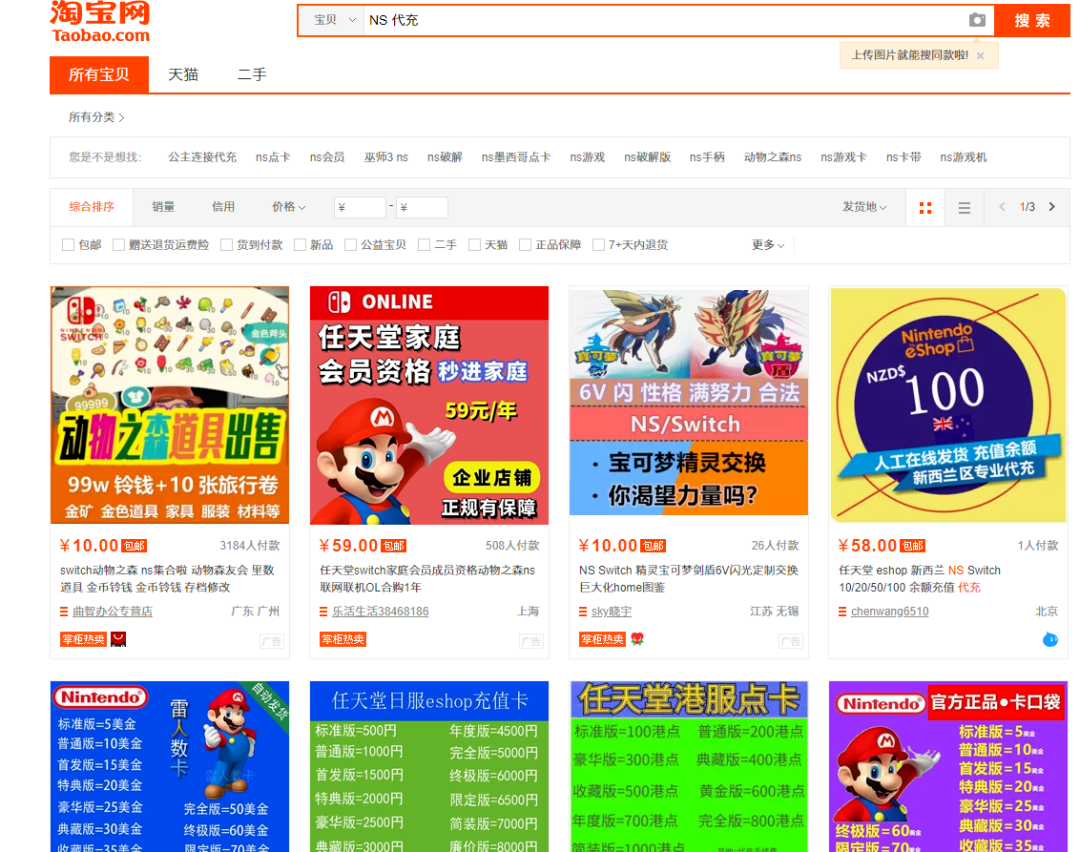The height and width of the screenshot is (852, 1080).
Task: Open seller link sky晓宇
Action: tap(611, 612)
